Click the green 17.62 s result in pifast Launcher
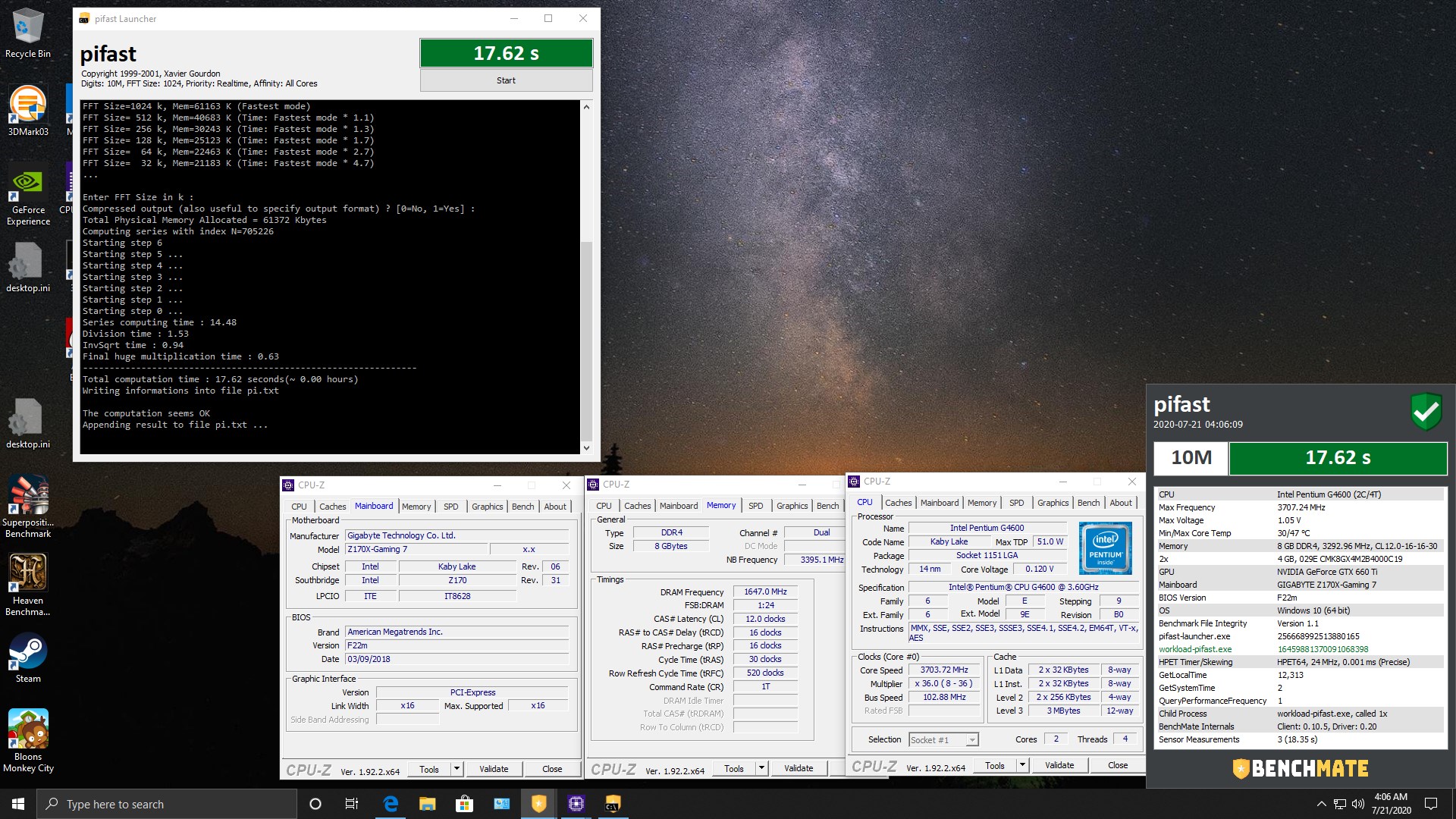Screen dimensions: 1456x819 tap(506, 53)
